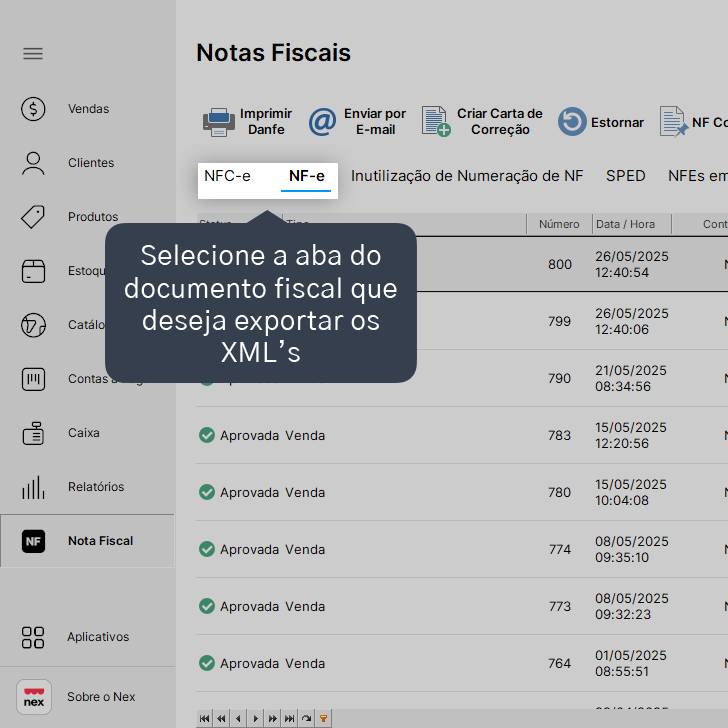Image resolution: width=728 pixels, height=728 pixels.
Task: Select invoice number 800
Action: pos(559,265)
